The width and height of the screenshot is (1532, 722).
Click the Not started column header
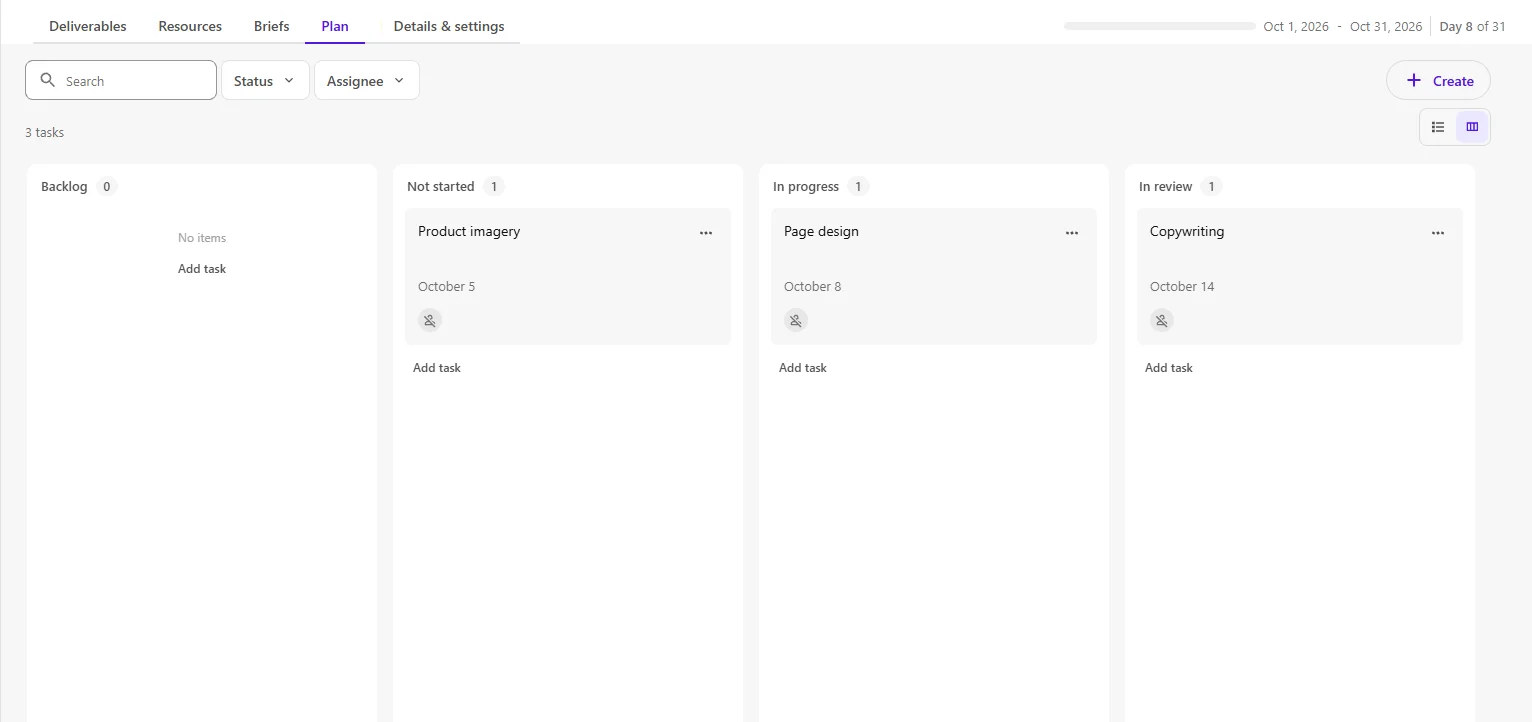coord(441,186)
